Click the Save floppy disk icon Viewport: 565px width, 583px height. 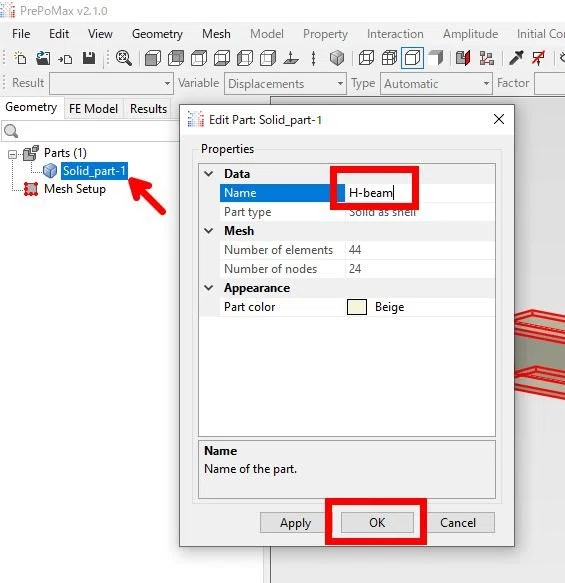pyautogui.click(x=89, y=58)
